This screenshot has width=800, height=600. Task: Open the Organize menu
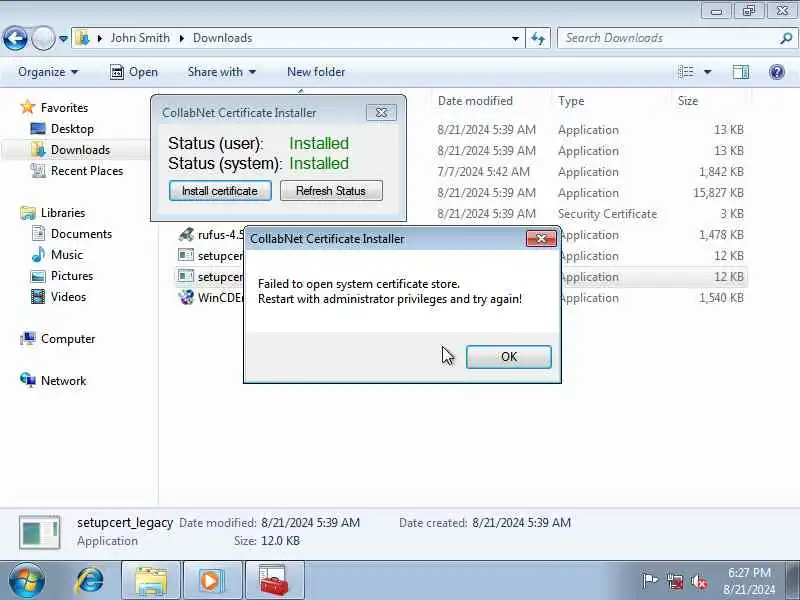pyautogui.click(x=48, y=72)
